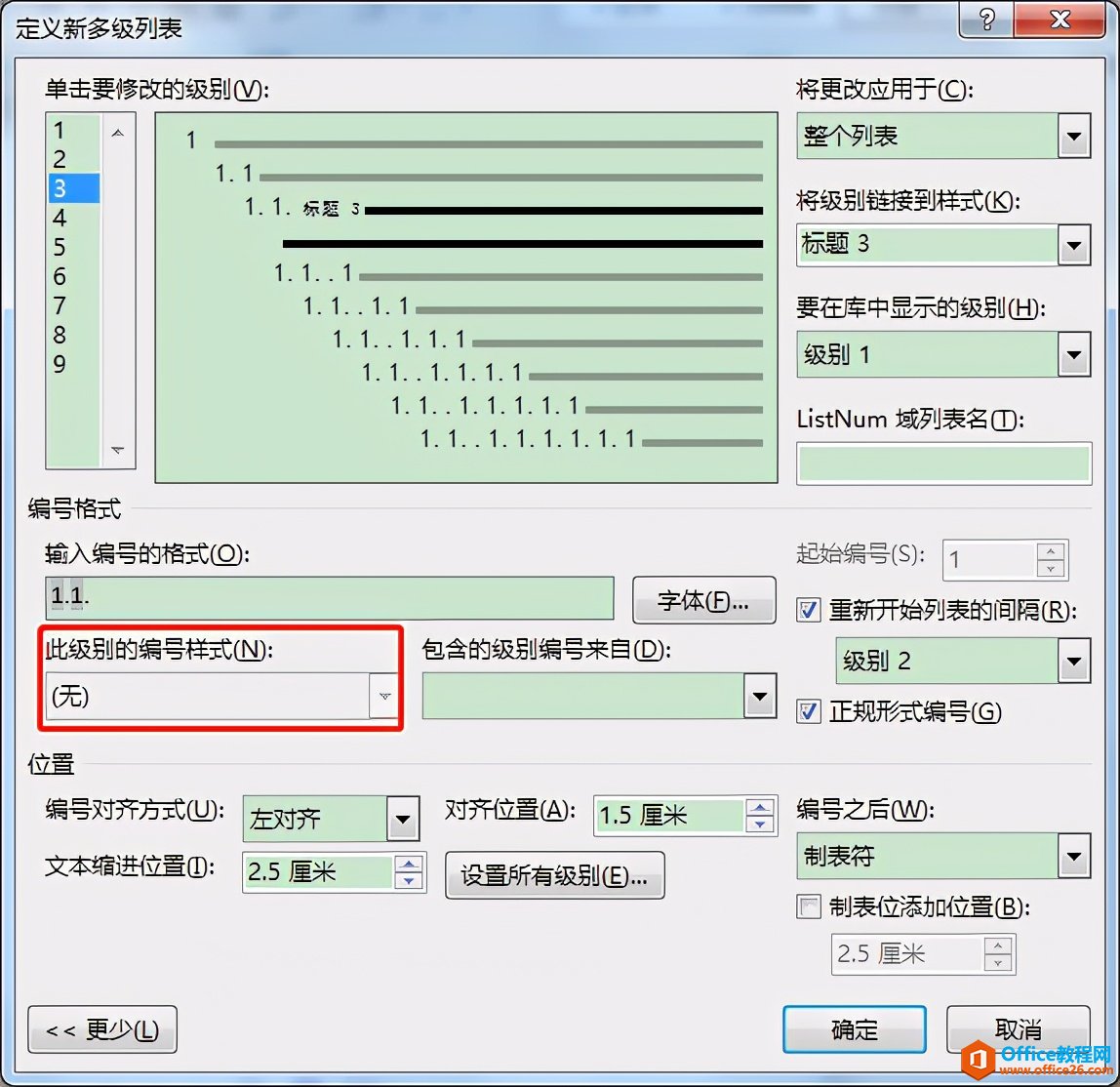Expand the "Link level to style" dropdown

(x=1073, y=245)
